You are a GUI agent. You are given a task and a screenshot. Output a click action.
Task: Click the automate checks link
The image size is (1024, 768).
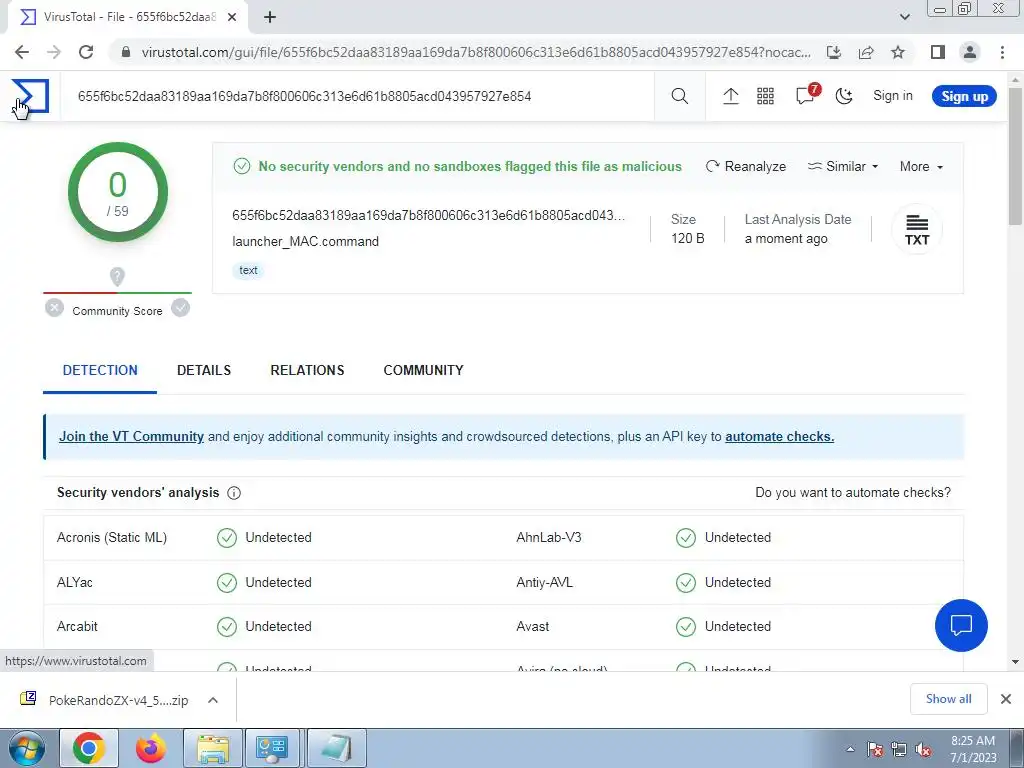coord(779,436)
